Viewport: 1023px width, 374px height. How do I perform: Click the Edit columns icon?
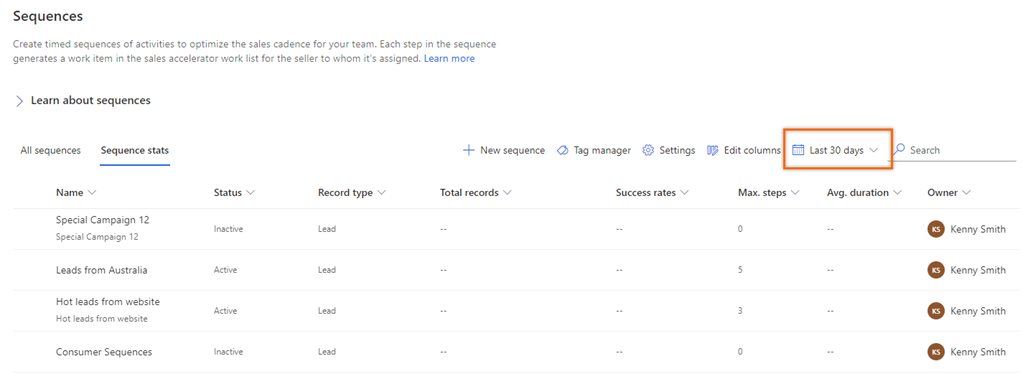click(x=712, y=150)
